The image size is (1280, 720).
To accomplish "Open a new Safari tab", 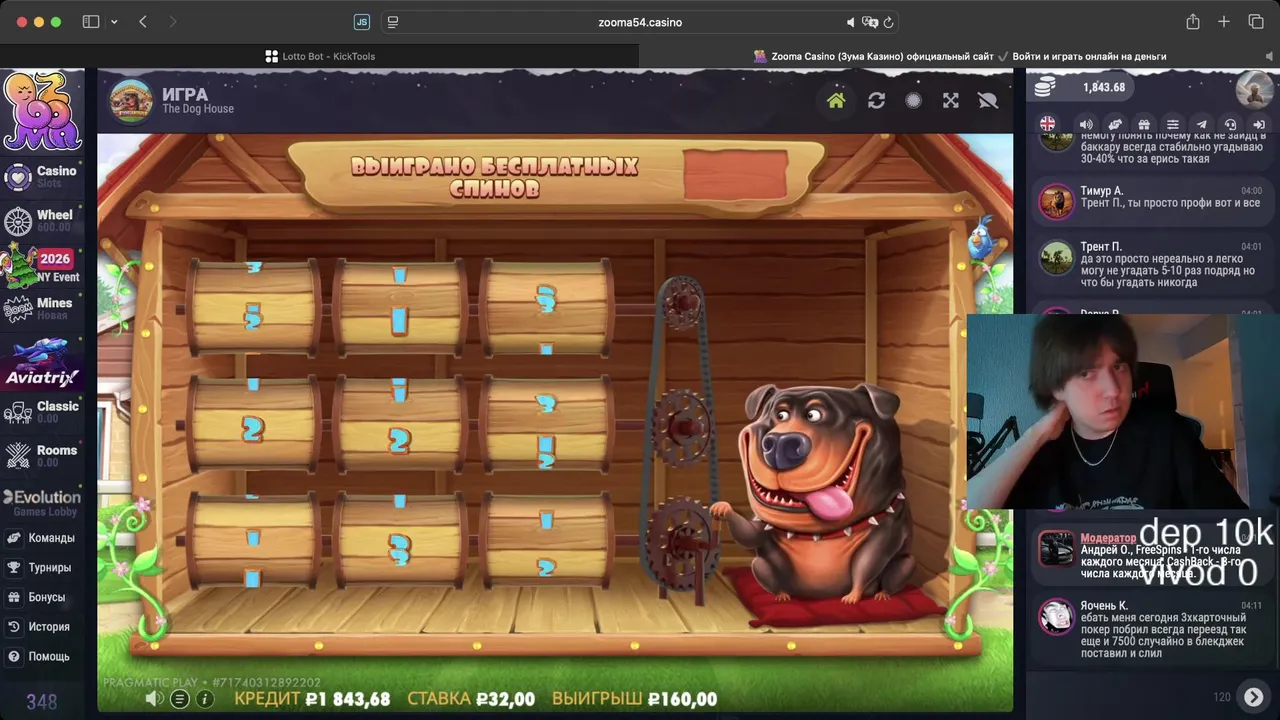I will [x=1224, y=22].
